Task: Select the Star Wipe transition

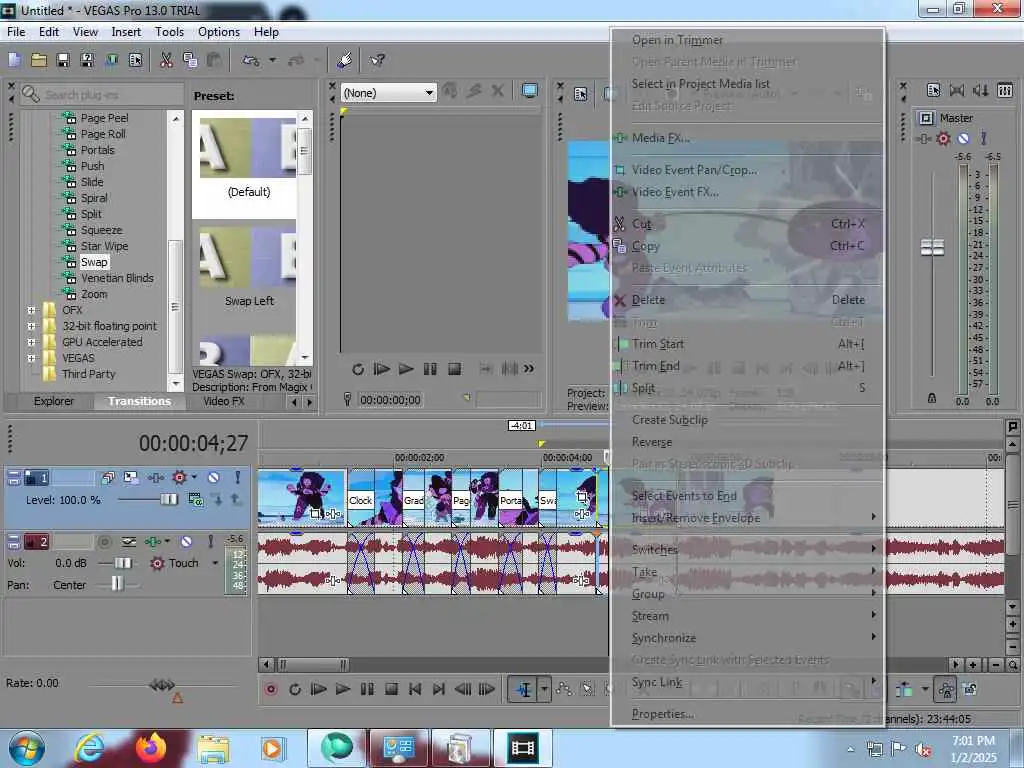Action: coord(104,246)
